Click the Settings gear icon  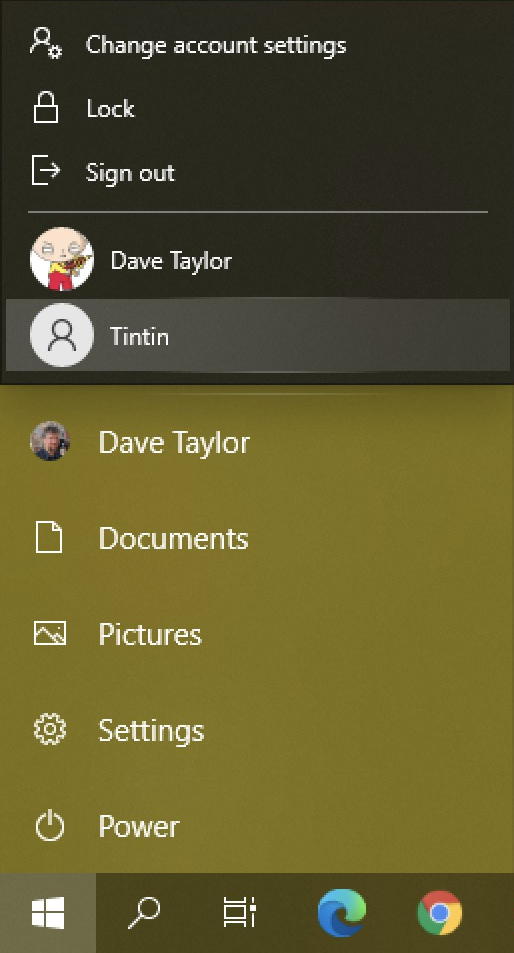coord(49,730)
